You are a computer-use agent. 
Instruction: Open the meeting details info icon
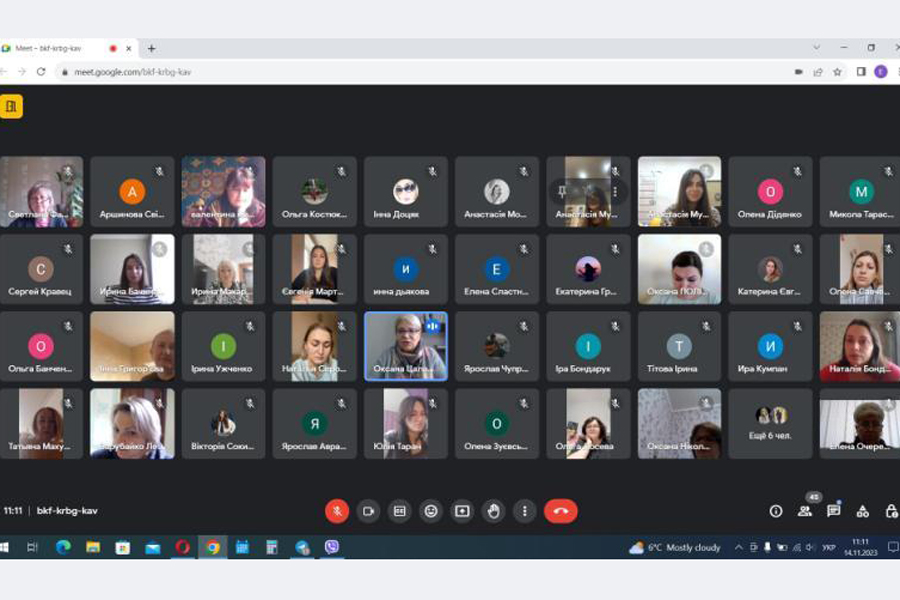click(x=776, y=511)
